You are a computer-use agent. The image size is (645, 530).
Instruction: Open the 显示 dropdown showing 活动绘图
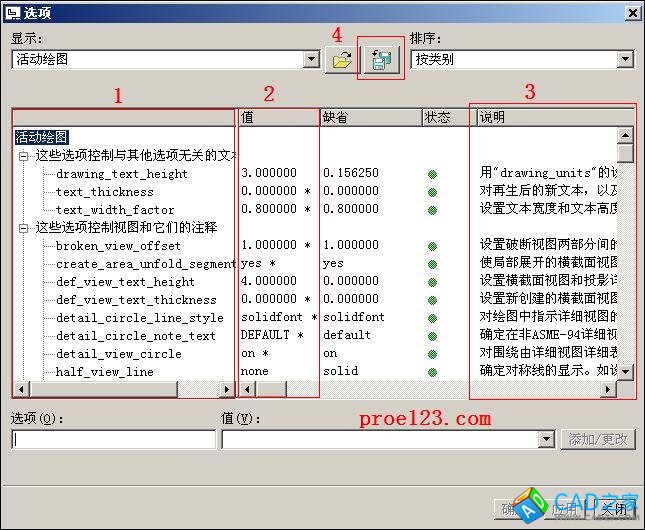click(311, 60)
